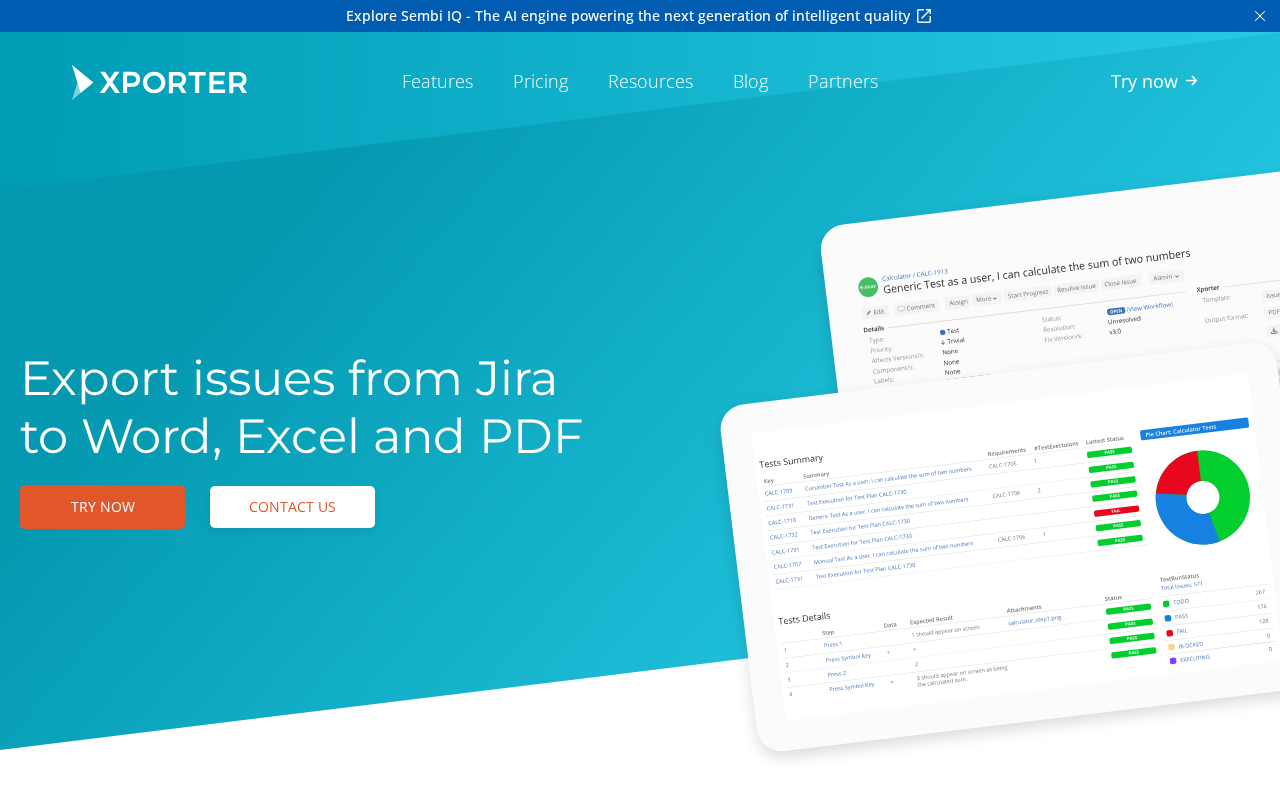
Task: Select the headline 'Export issues from Jira'
Action: [289, 378]
